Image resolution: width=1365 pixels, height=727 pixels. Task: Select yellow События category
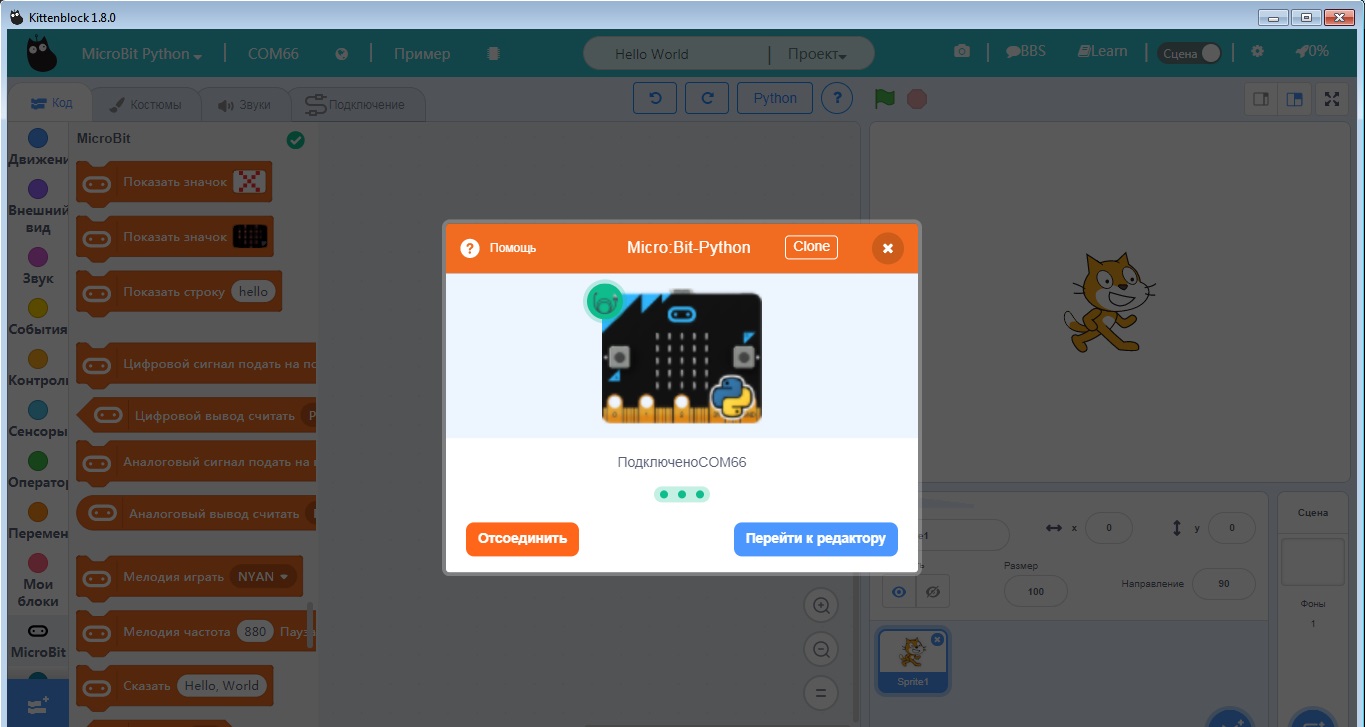click(x=38, y=308)
